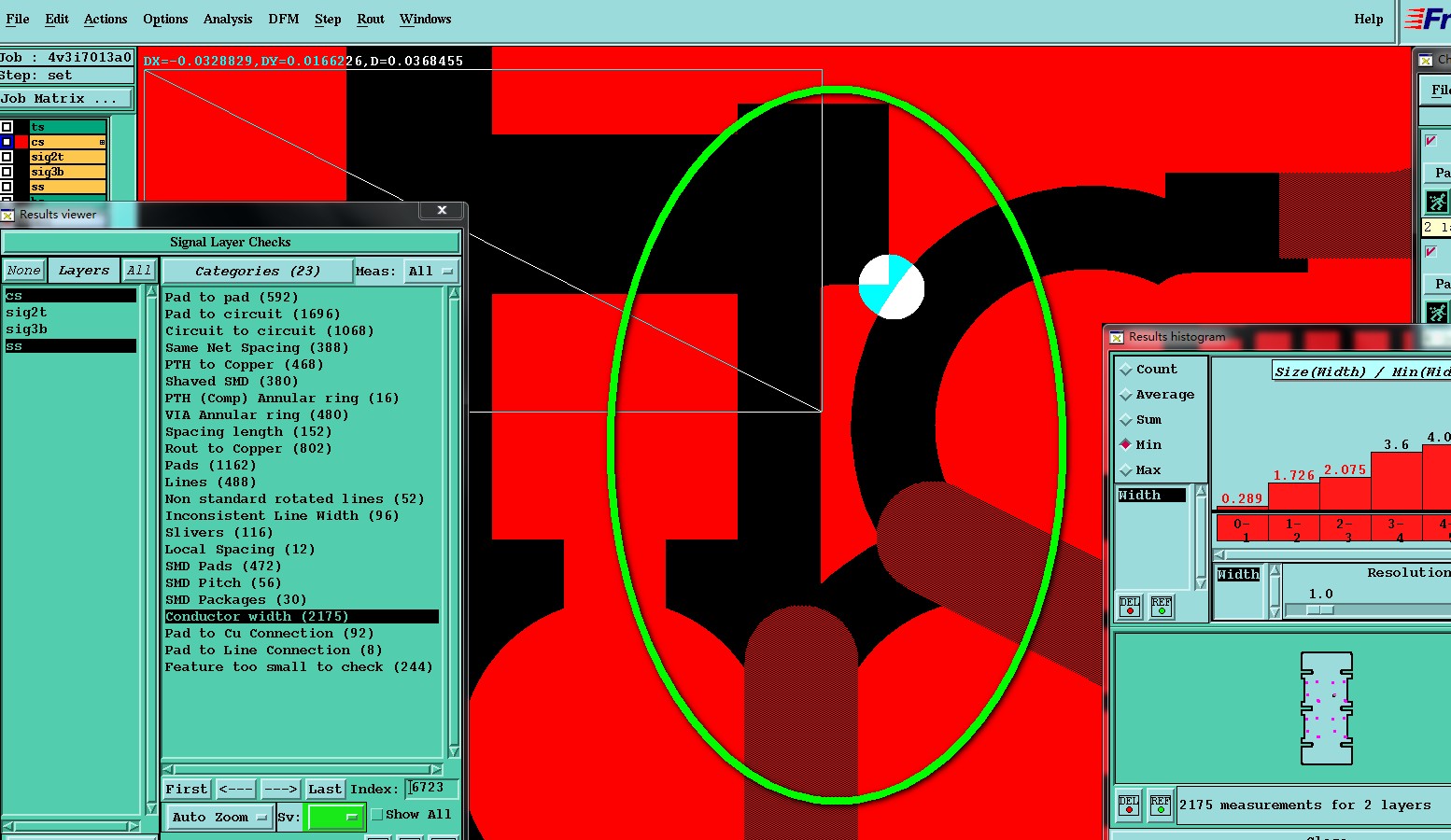
Task: Select the Count radio option
Action: click(x=1126, y=370)
